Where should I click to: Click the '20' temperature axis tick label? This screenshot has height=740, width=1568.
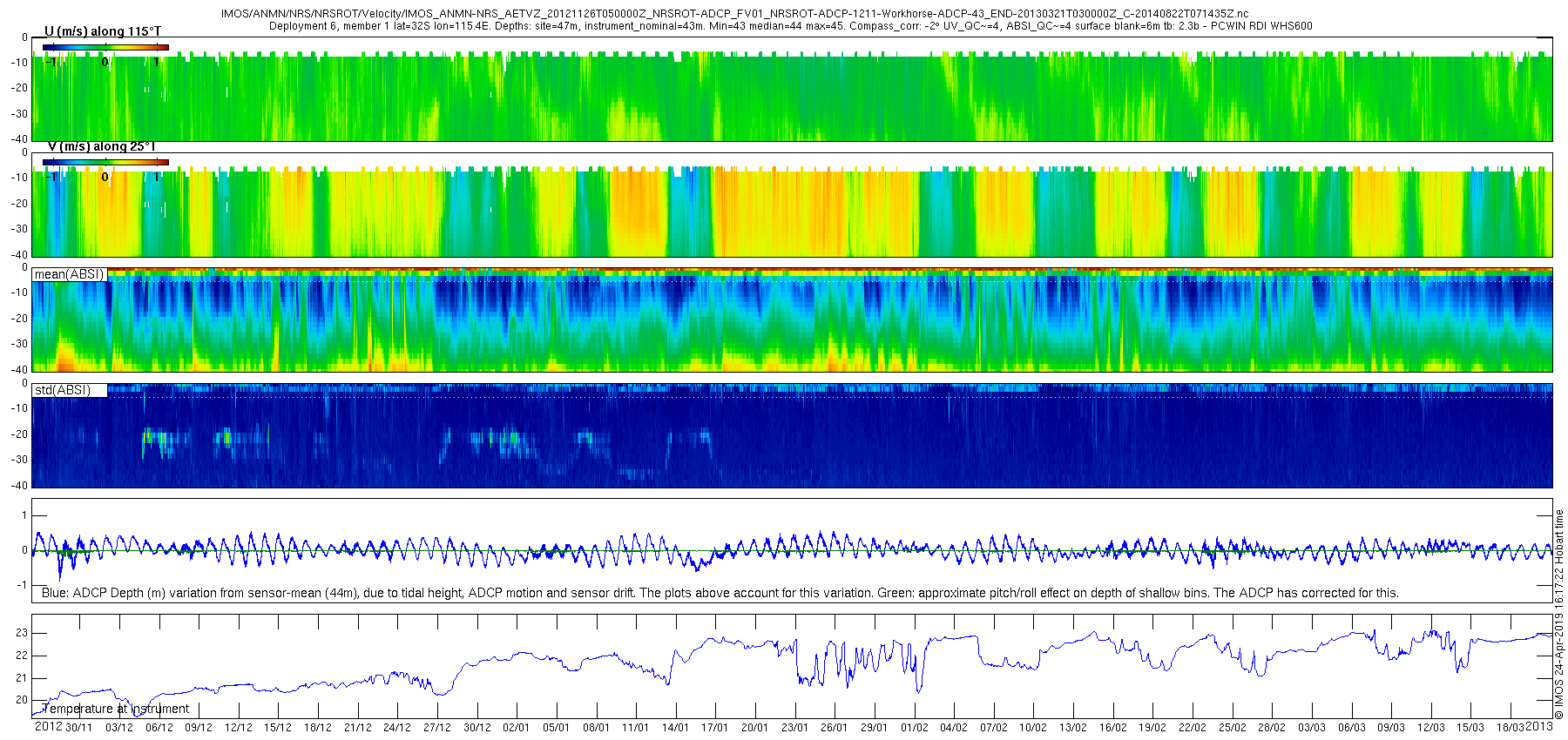(x=22, y=700)
